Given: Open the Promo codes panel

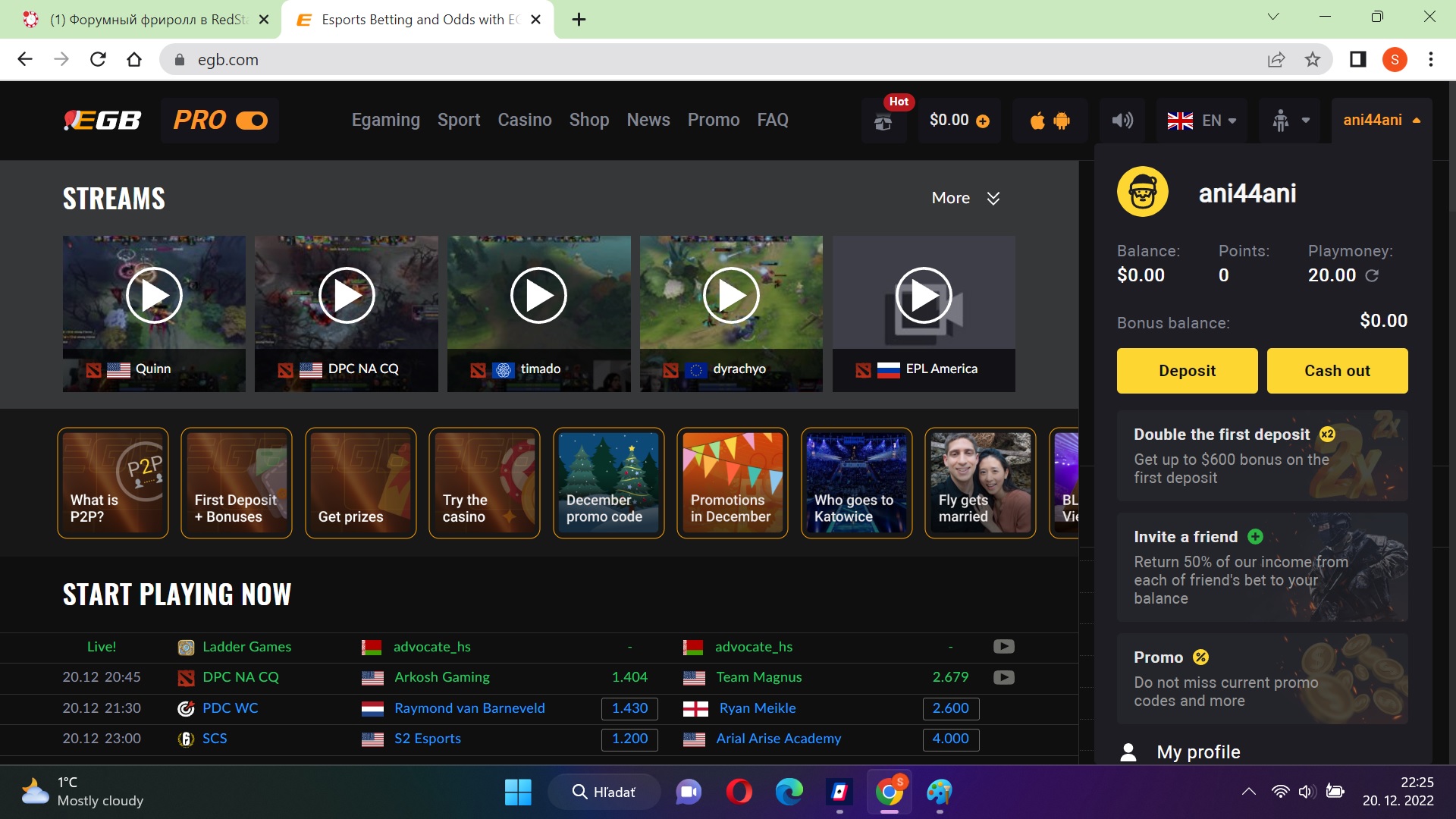Looking at the screenshot, I should pyautogui.click(x=1263, y=679).
